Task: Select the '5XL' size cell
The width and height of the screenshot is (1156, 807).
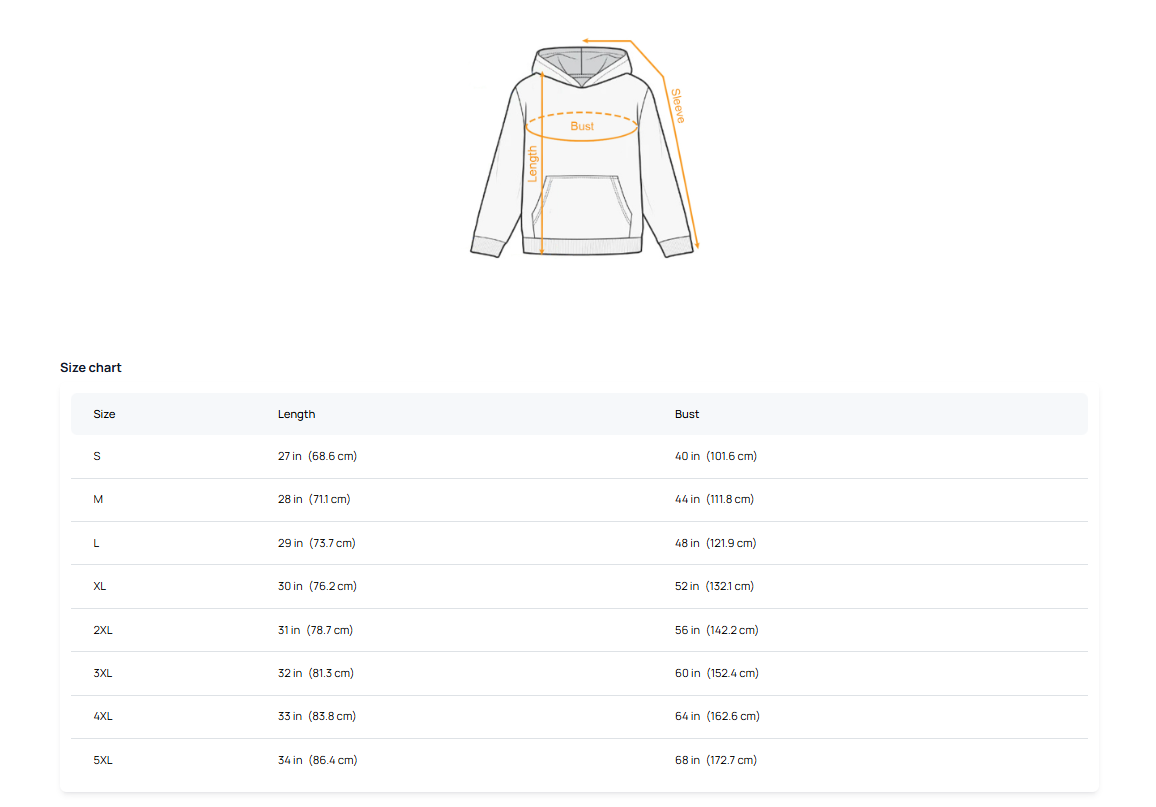Action: tap(102, 761)
